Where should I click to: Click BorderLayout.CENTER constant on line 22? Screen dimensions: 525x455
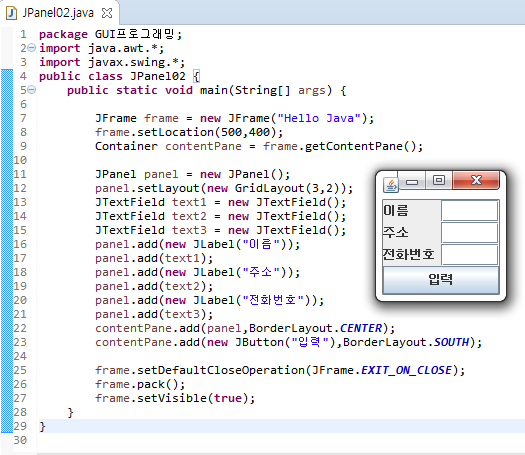[315, 328]
